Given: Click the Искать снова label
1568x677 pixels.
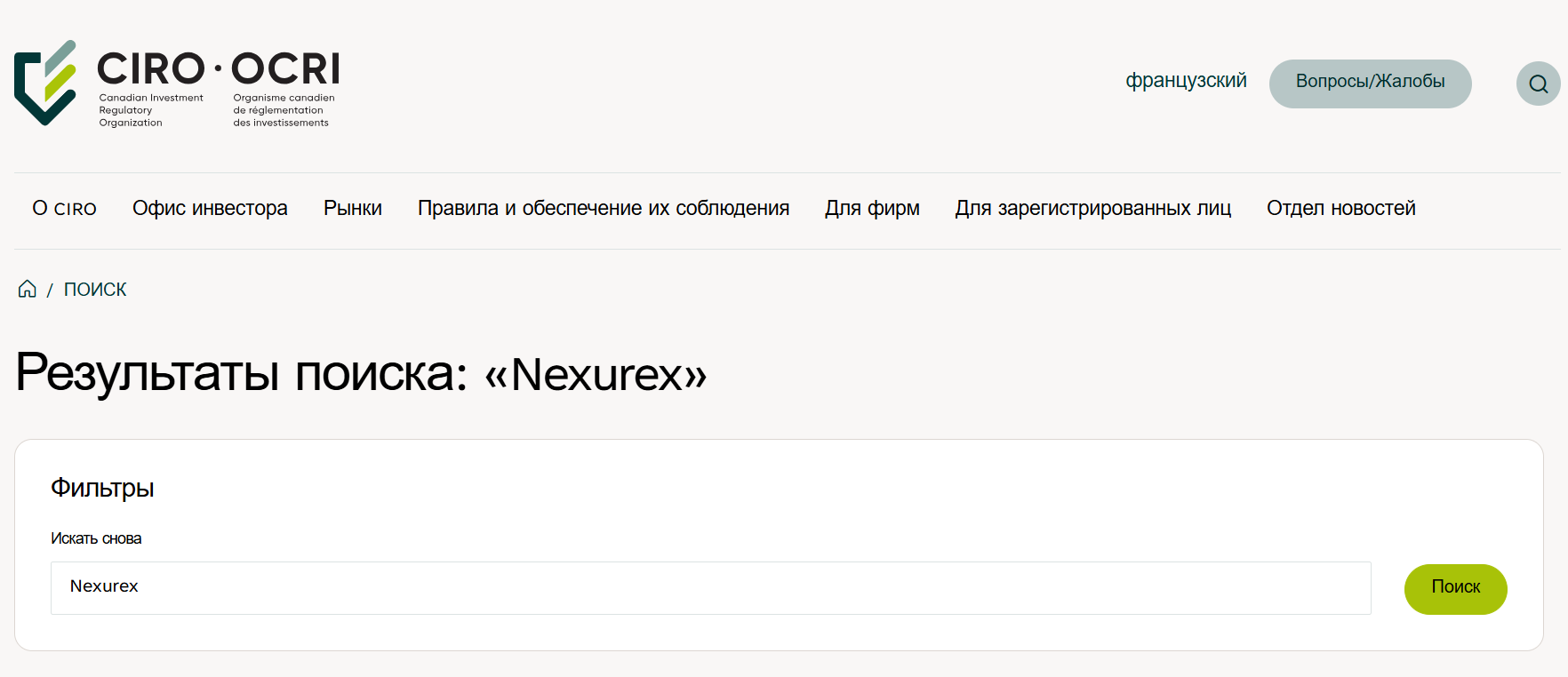Looking at the screenshot, I should pyautogui.click(x=97, y=538).
